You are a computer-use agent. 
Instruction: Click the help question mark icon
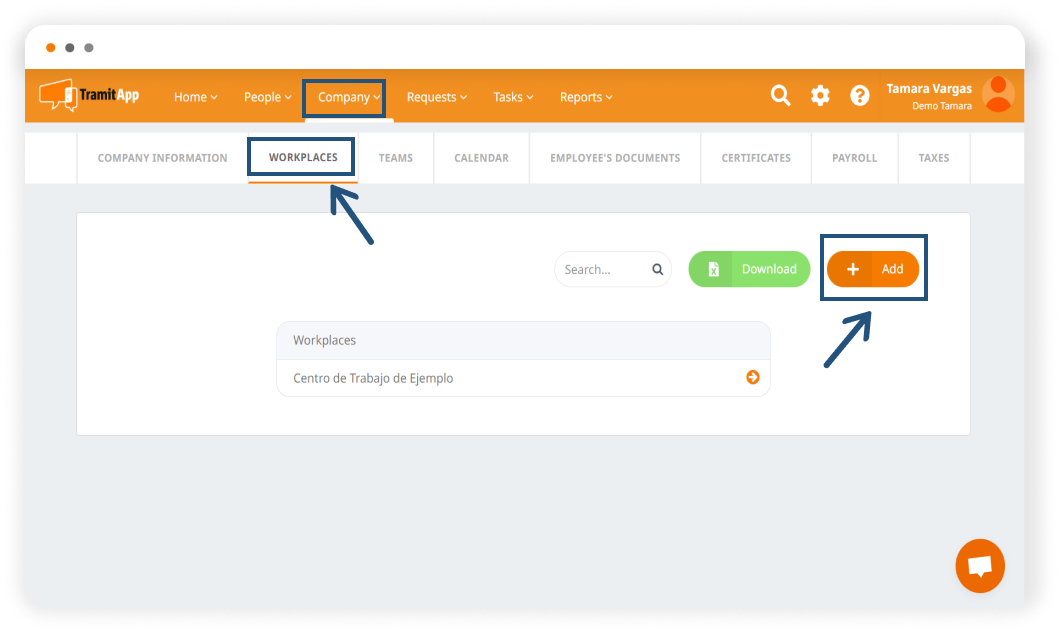coord(859,96)
